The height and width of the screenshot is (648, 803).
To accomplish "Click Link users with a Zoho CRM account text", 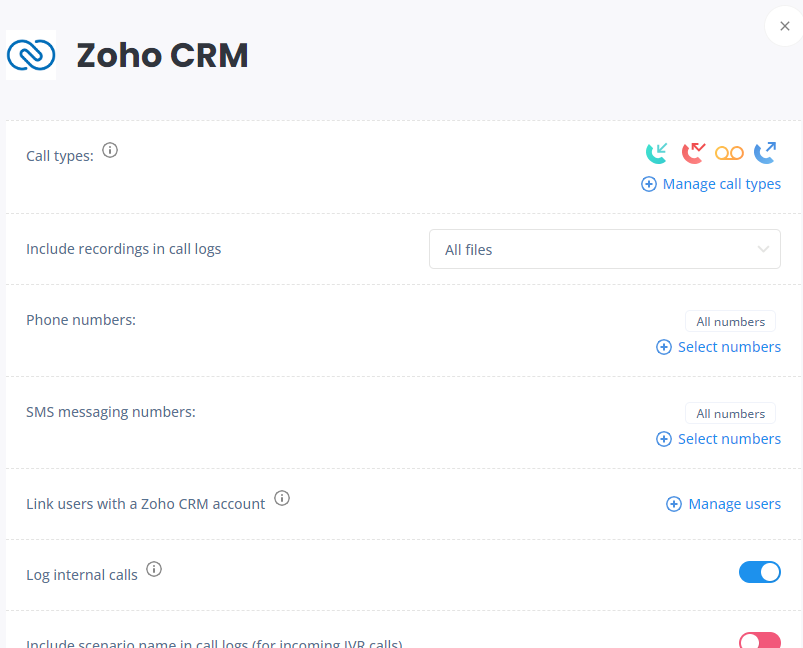I will click(145, 504).
